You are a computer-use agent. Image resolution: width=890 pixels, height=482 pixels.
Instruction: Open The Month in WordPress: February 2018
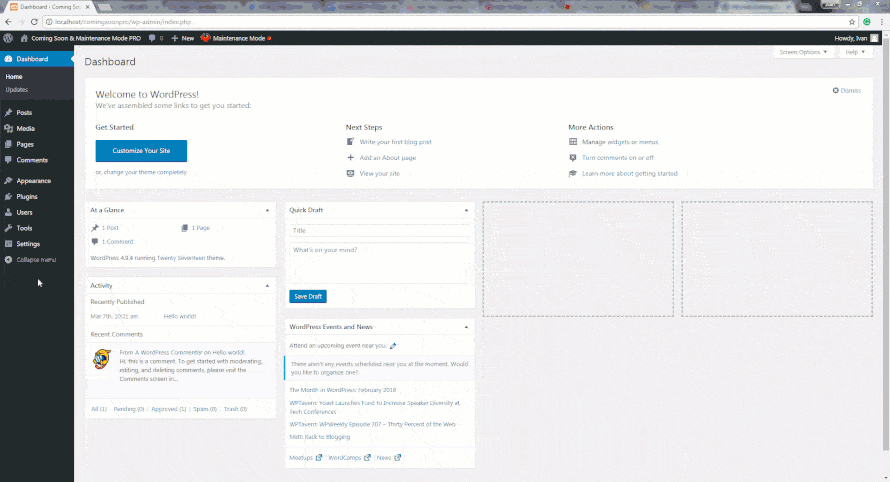(x=343, y=390)
